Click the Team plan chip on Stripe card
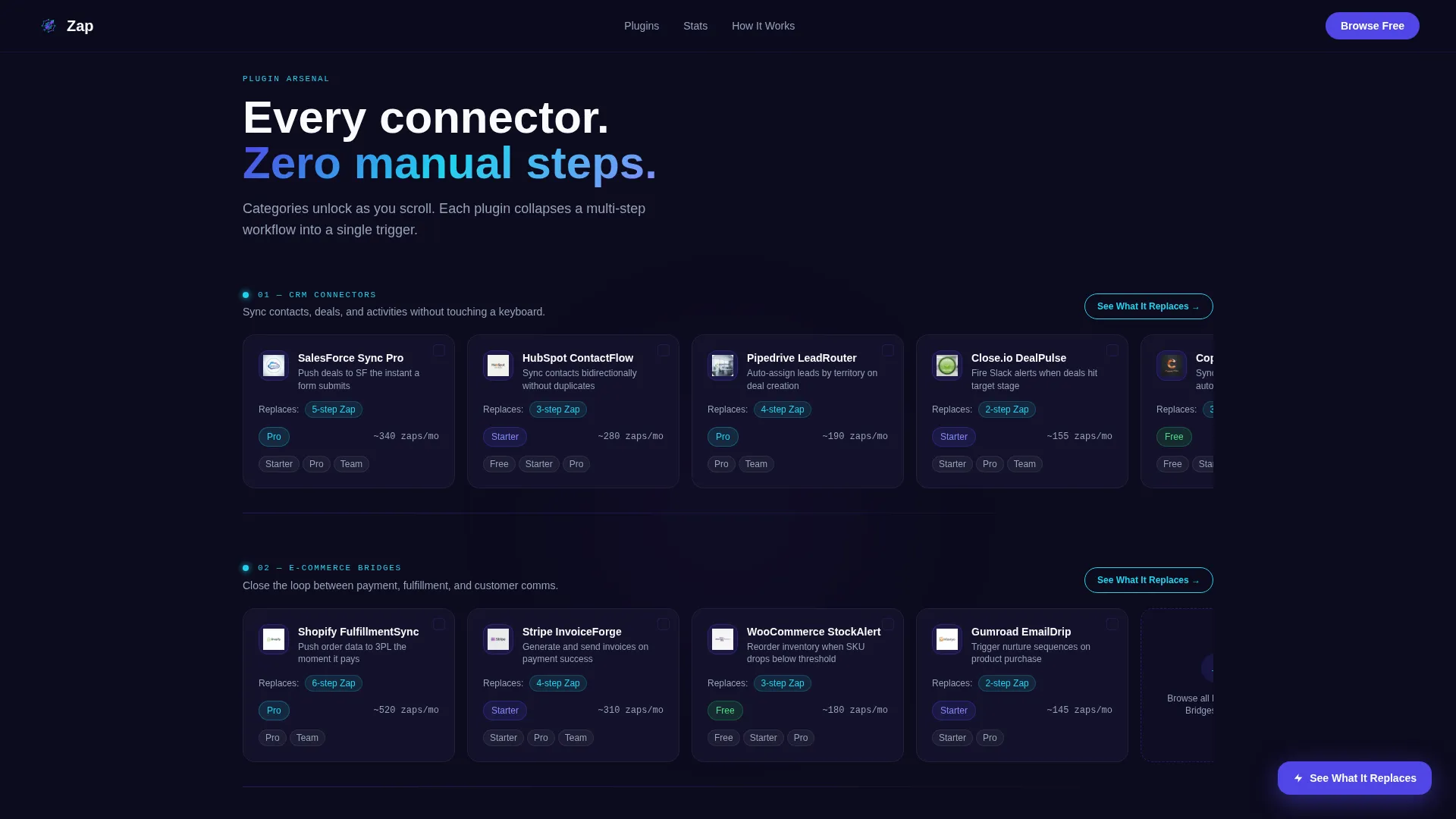The image size is (1456, 819). tap(576, 738)
